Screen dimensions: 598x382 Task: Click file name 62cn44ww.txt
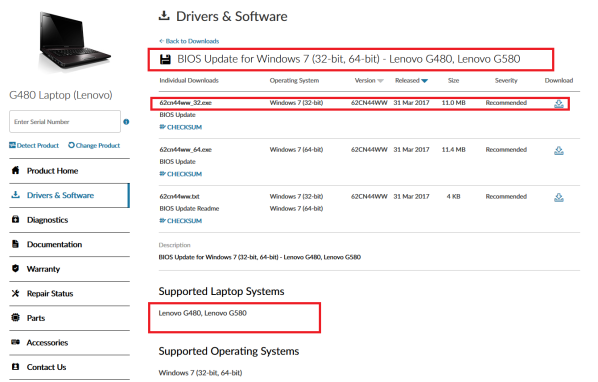(179, 196)
